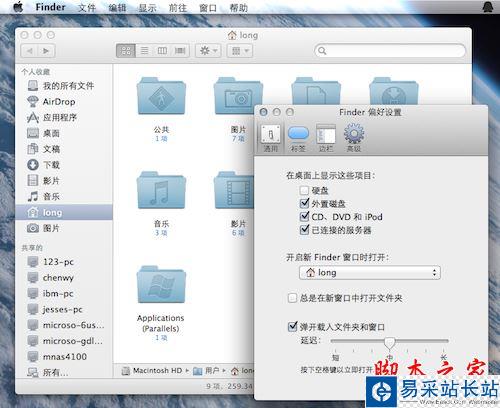Select 下载 in sidebar
Screen dimensions: 500x408
64,165
